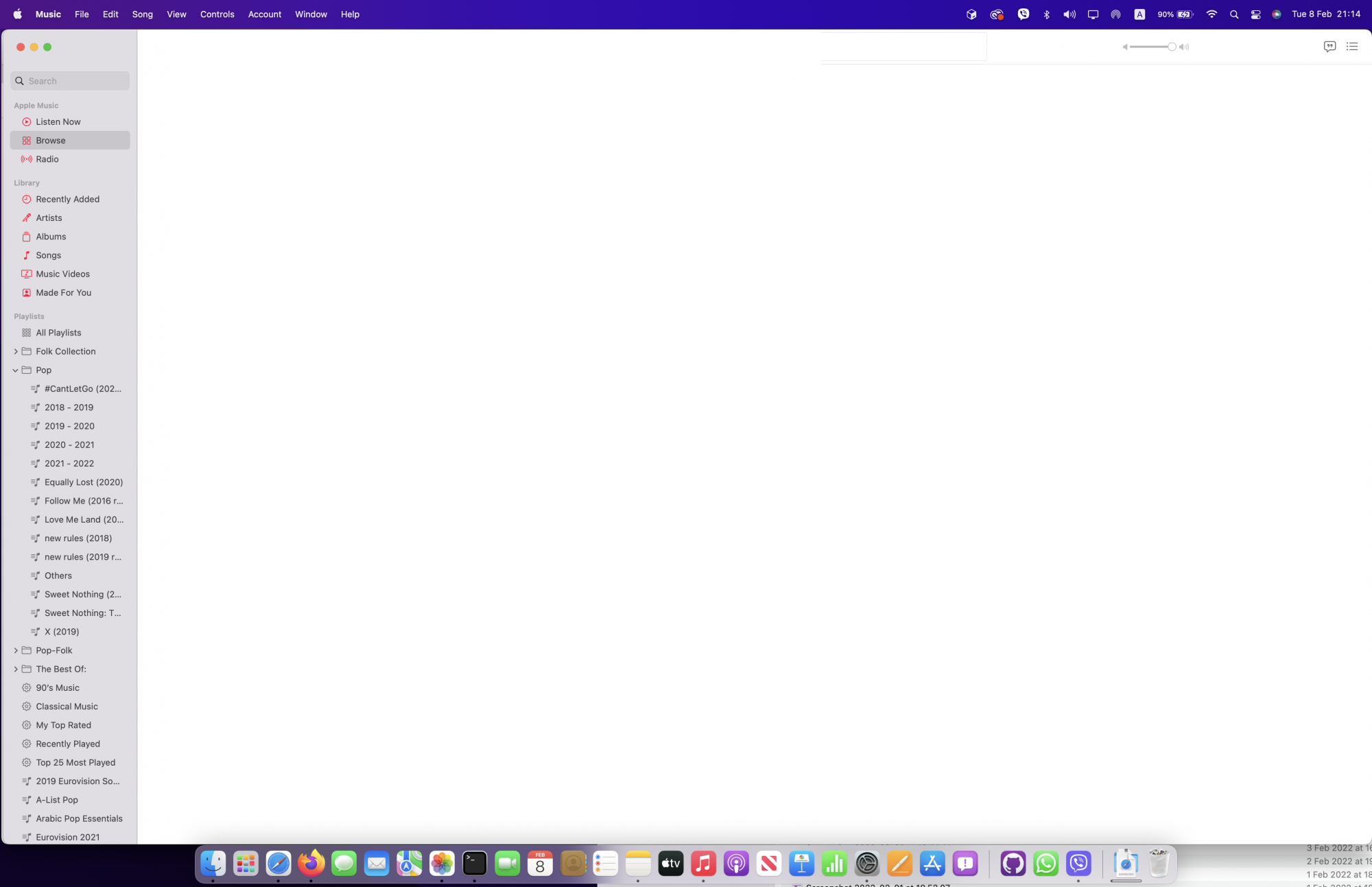Select Radio in Apple Music section
The height and width of the screenshot is (887, 1372).
[x=47, y=159]
